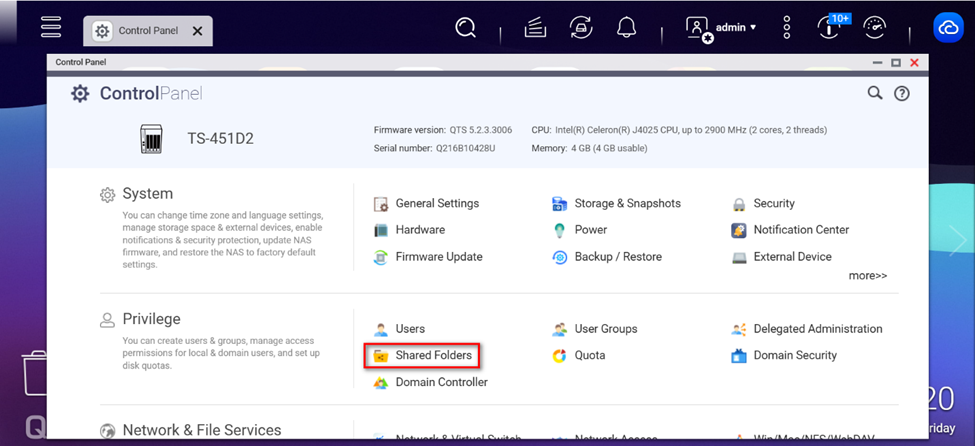Search within Control Panel using the magnifier
Viewport: 975px width, 446px height.
pyautogui.click(x=874, y=93)
